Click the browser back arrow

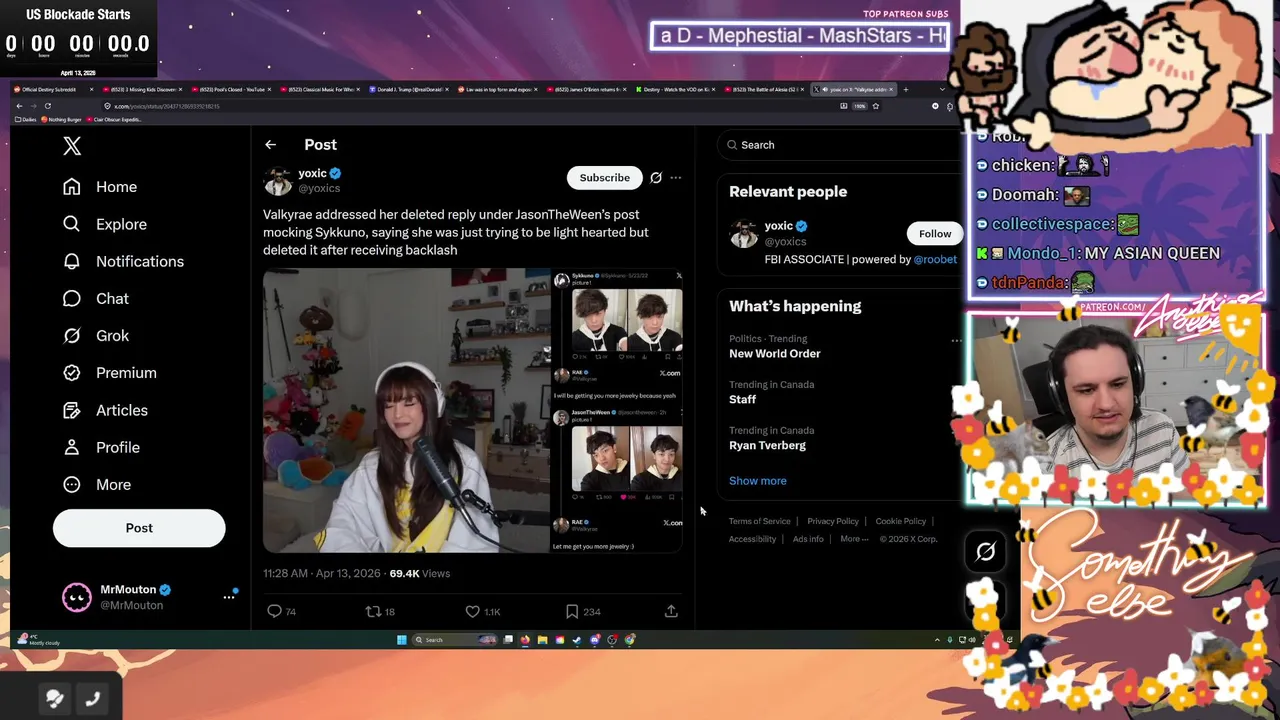coord(19,106)
